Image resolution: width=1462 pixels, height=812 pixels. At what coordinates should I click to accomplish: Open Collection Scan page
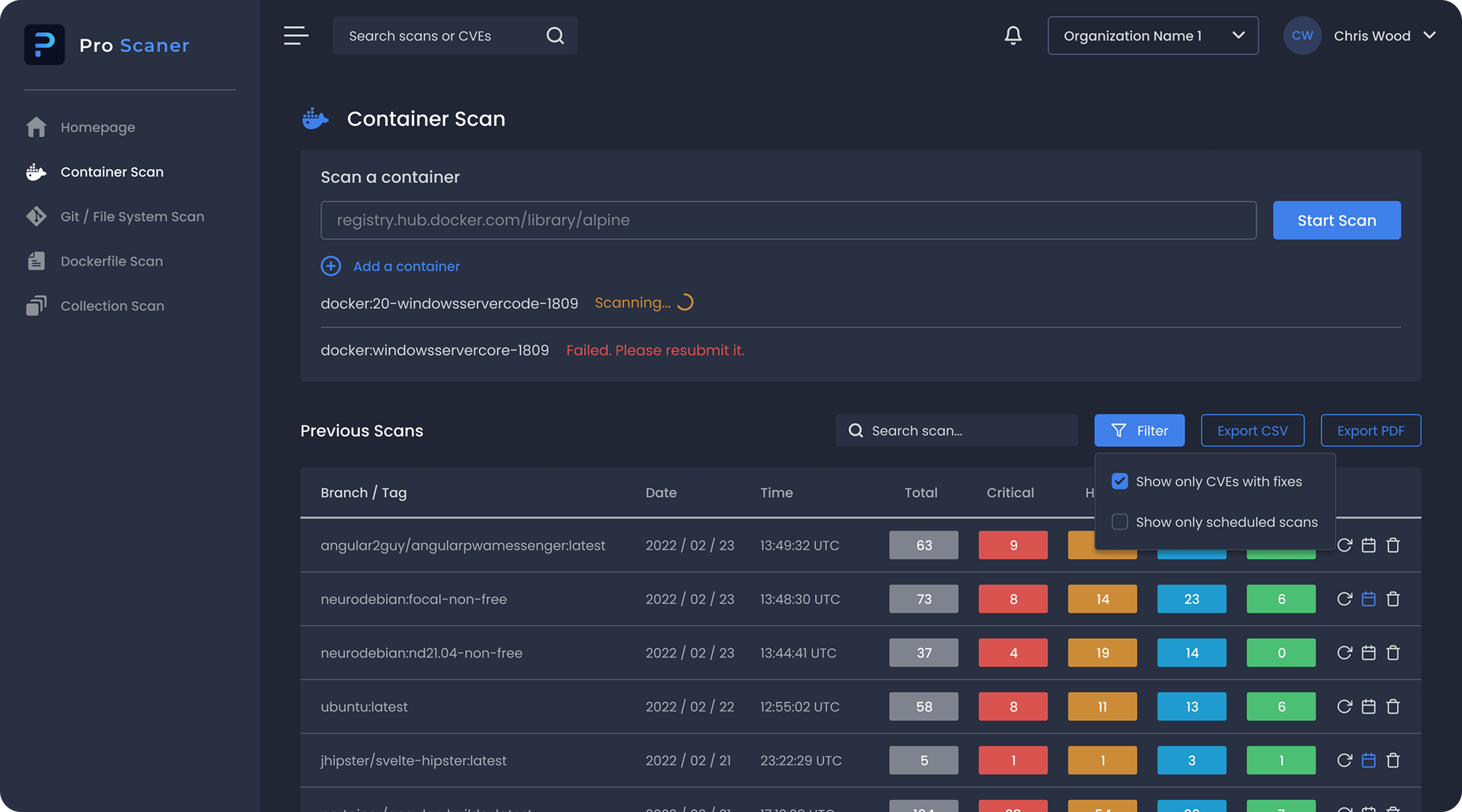[x=95, y=306]
